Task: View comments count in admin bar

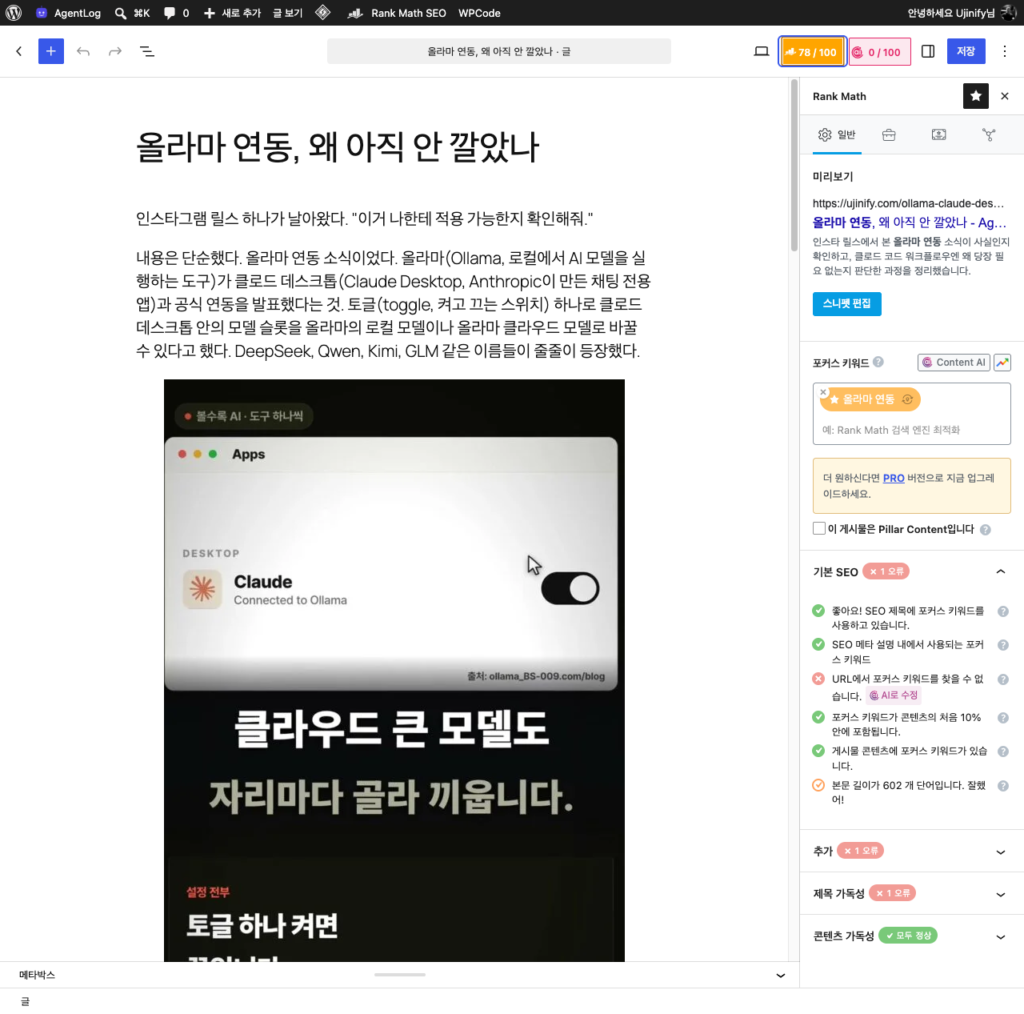Action: pyautogui.click(x=176, y=12)
